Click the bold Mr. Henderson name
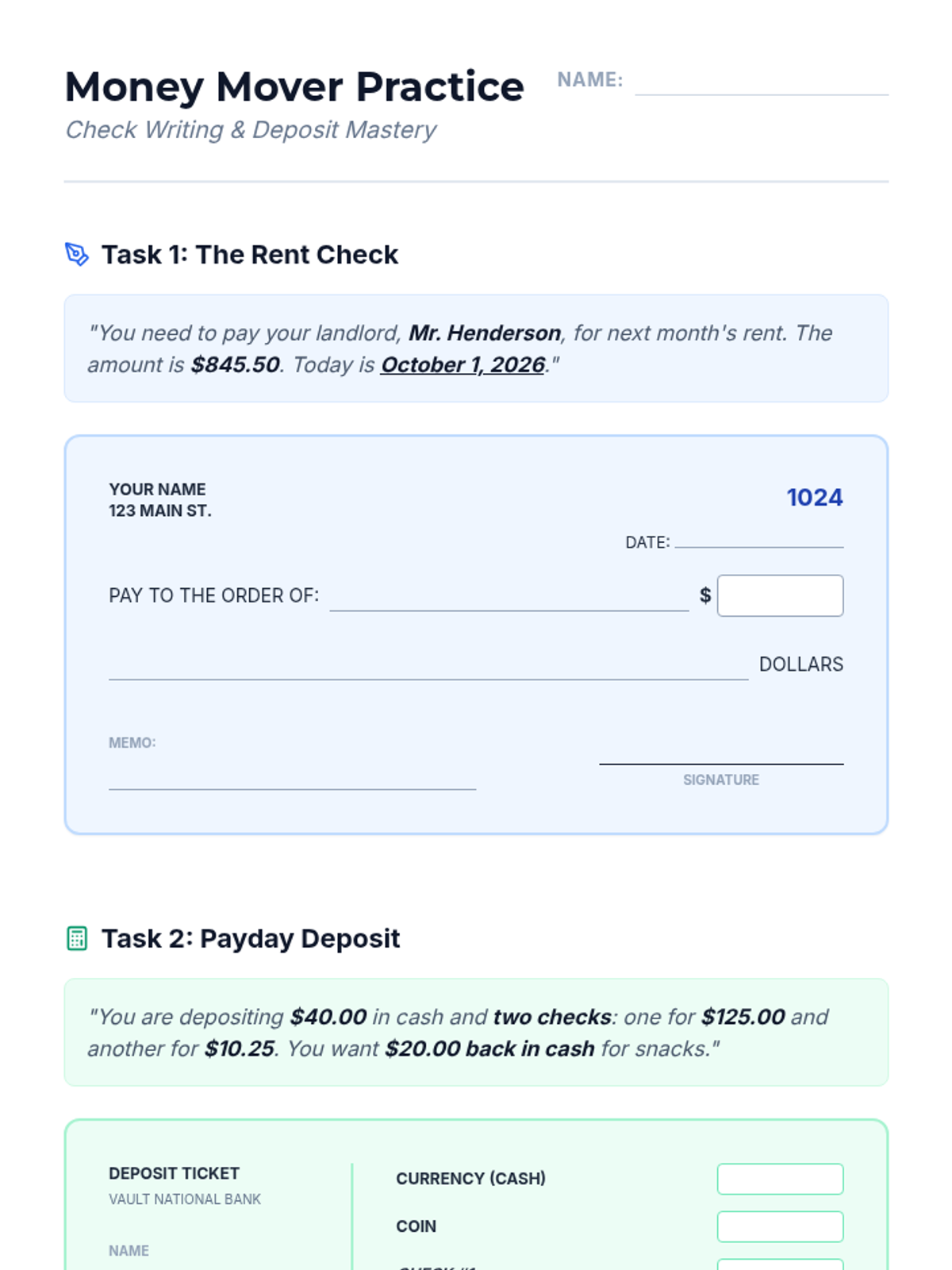Image resolution: width=952 pixels, height=1270 pixels. [x=485, y=333]
